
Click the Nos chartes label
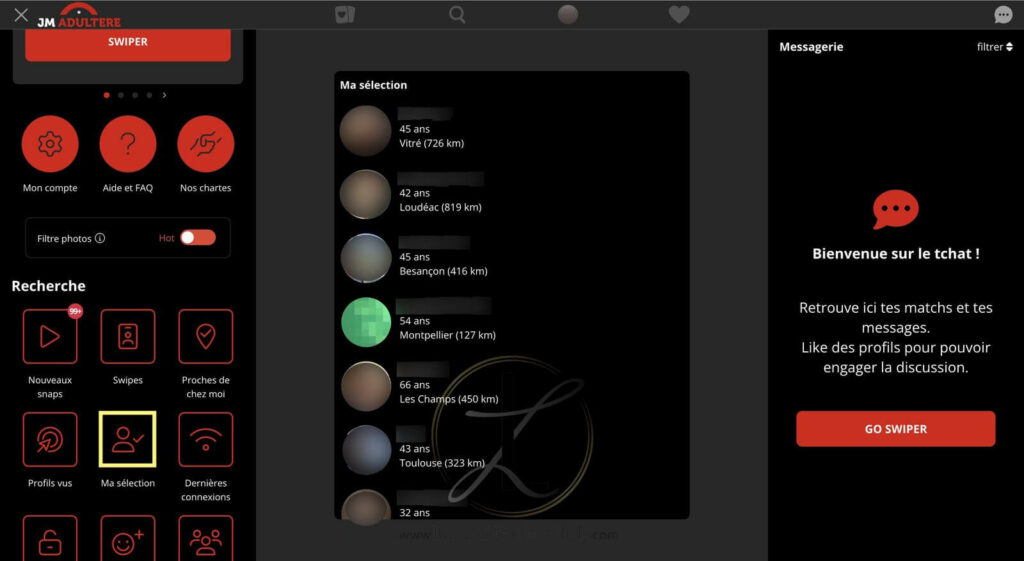(x=206, y=188)
